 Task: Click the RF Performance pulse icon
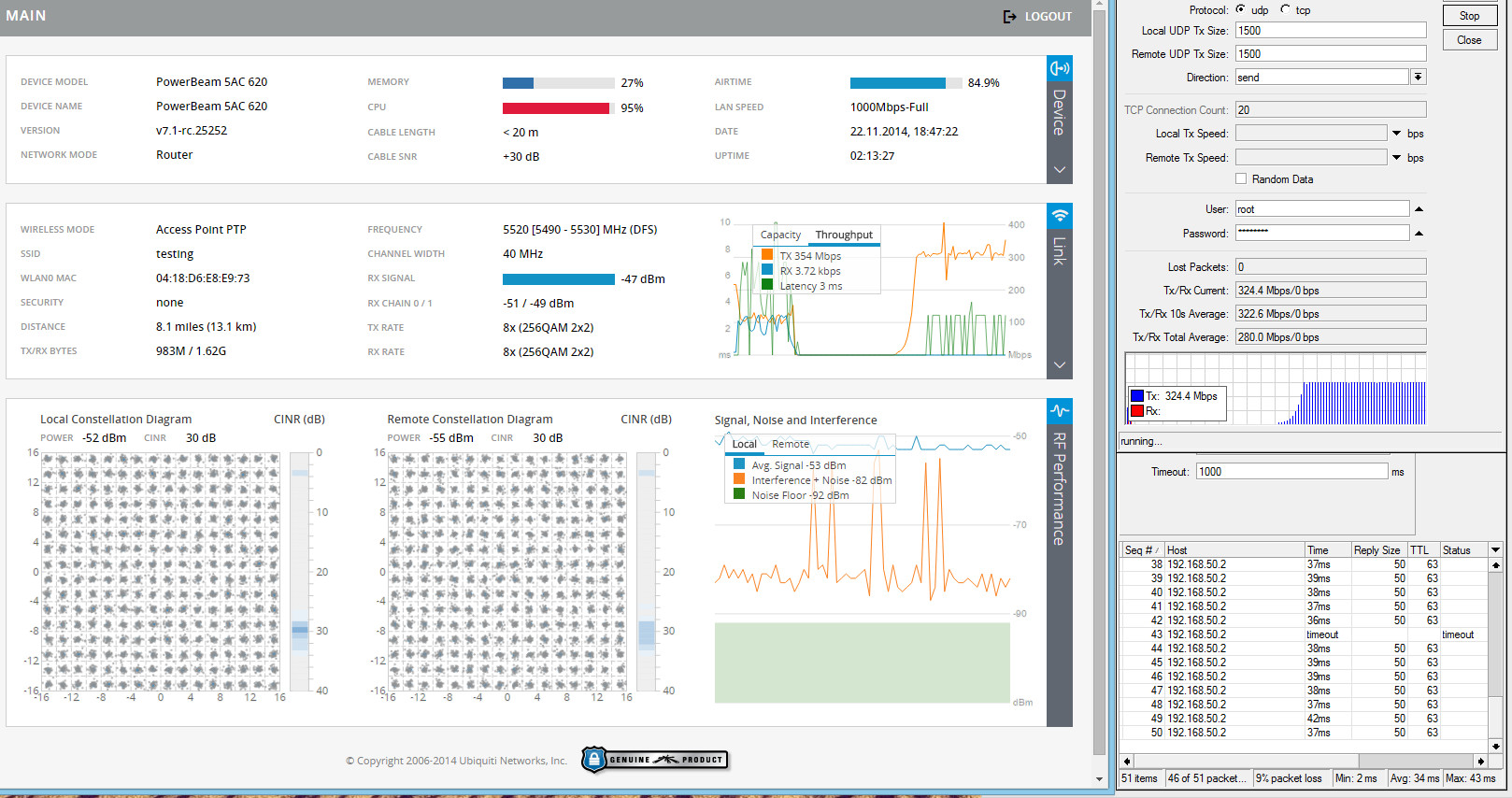point(1059,411)
